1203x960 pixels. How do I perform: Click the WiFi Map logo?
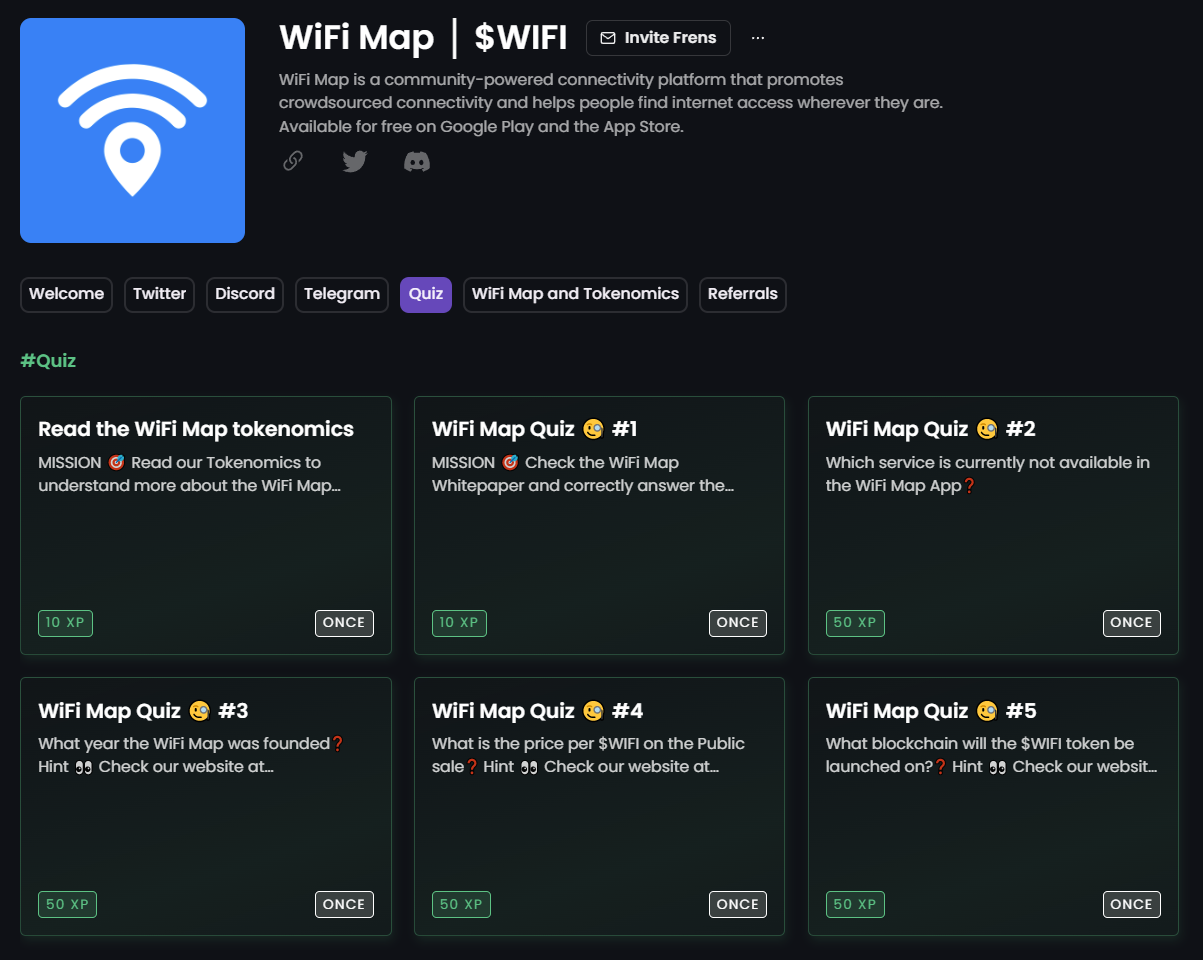pyautogui.click(x=132, y=130)
